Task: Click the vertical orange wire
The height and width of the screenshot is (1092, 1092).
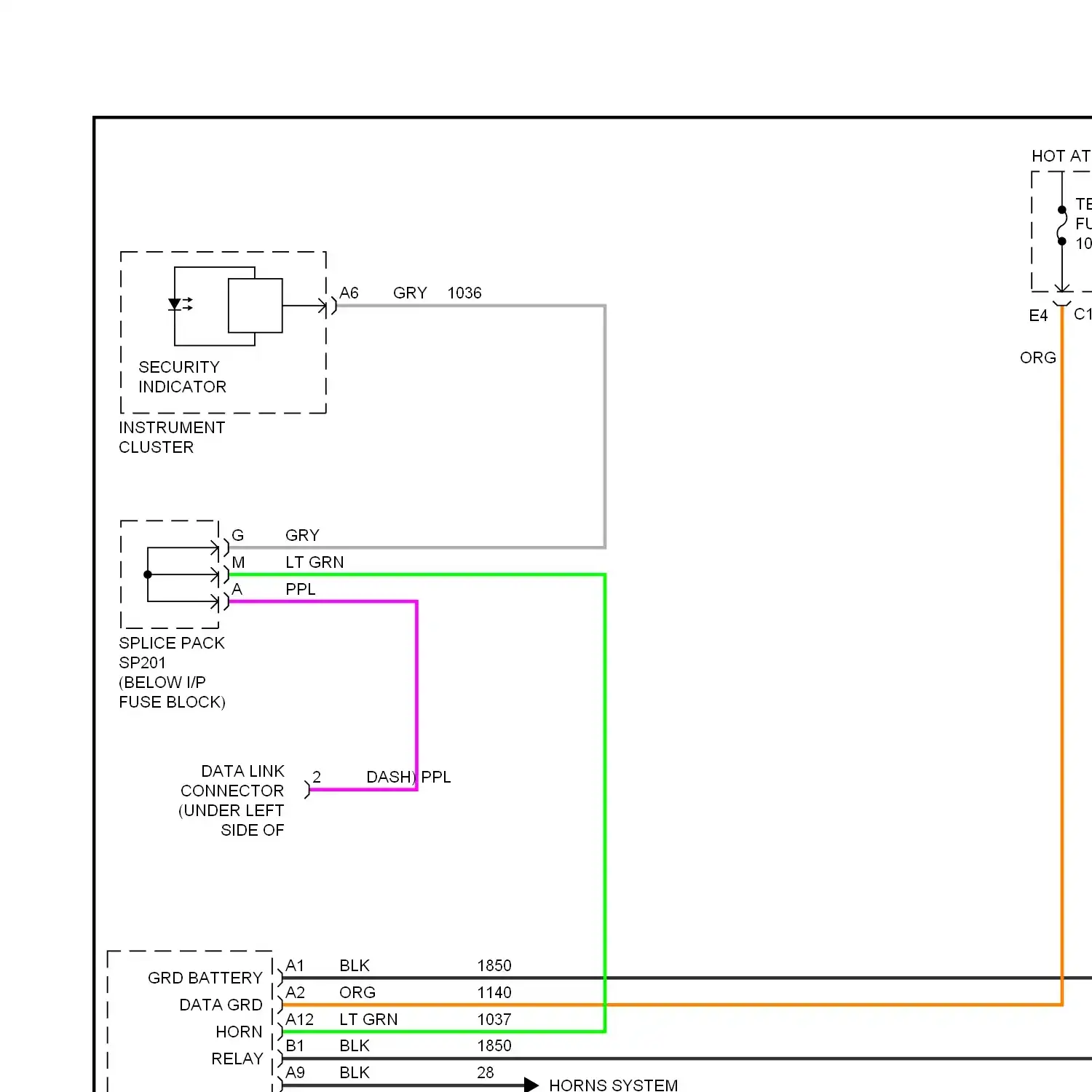Action: pyautogui.click(x=1062, y=655)
